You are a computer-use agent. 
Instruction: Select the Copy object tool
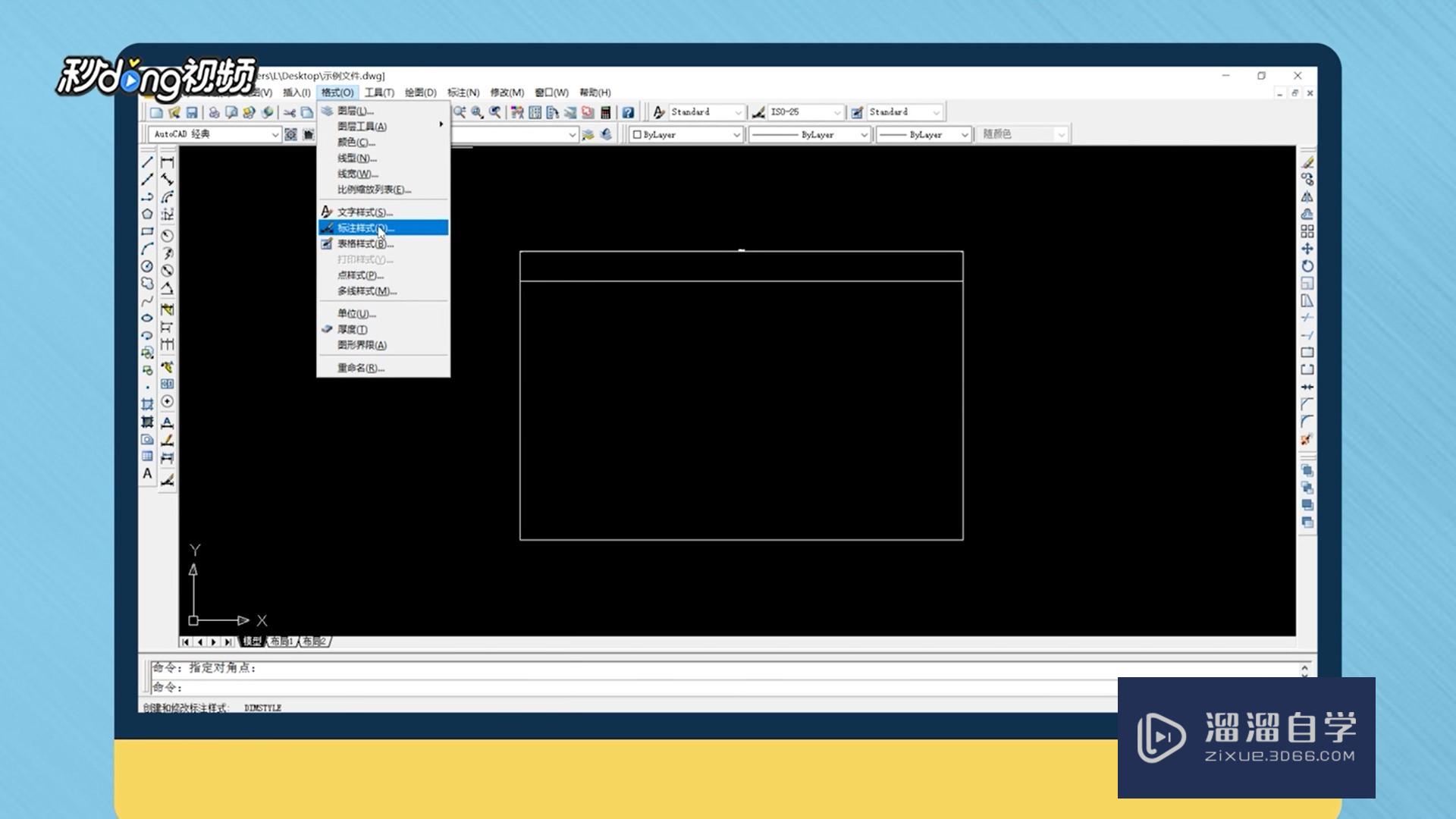1307,180
